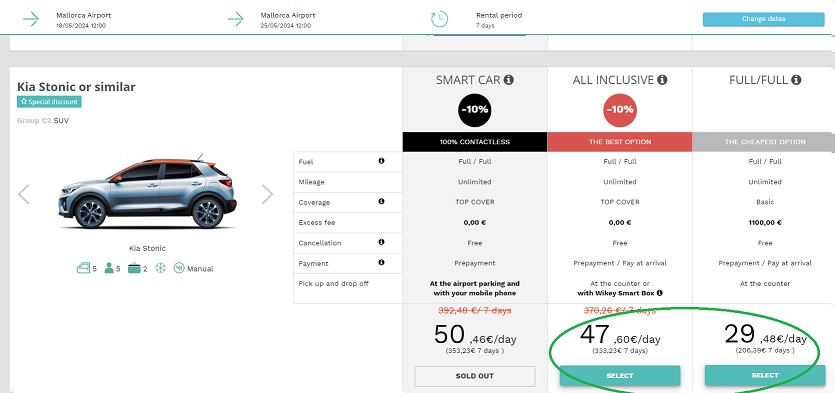Image resolution: width=835 pixels, height=393 pixels.
Task: Select the ALL INCLUSIVE rate
Action: click(620, 375)
